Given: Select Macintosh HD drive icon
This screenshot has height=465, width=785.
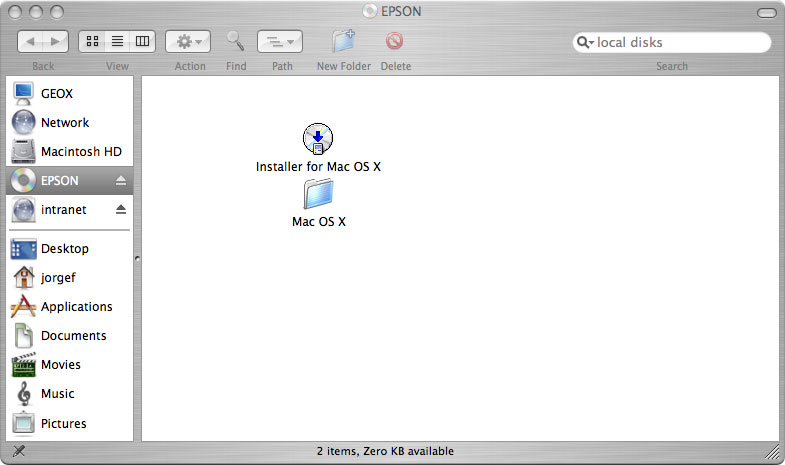Looking at the screenshot, I should point(24,152).
